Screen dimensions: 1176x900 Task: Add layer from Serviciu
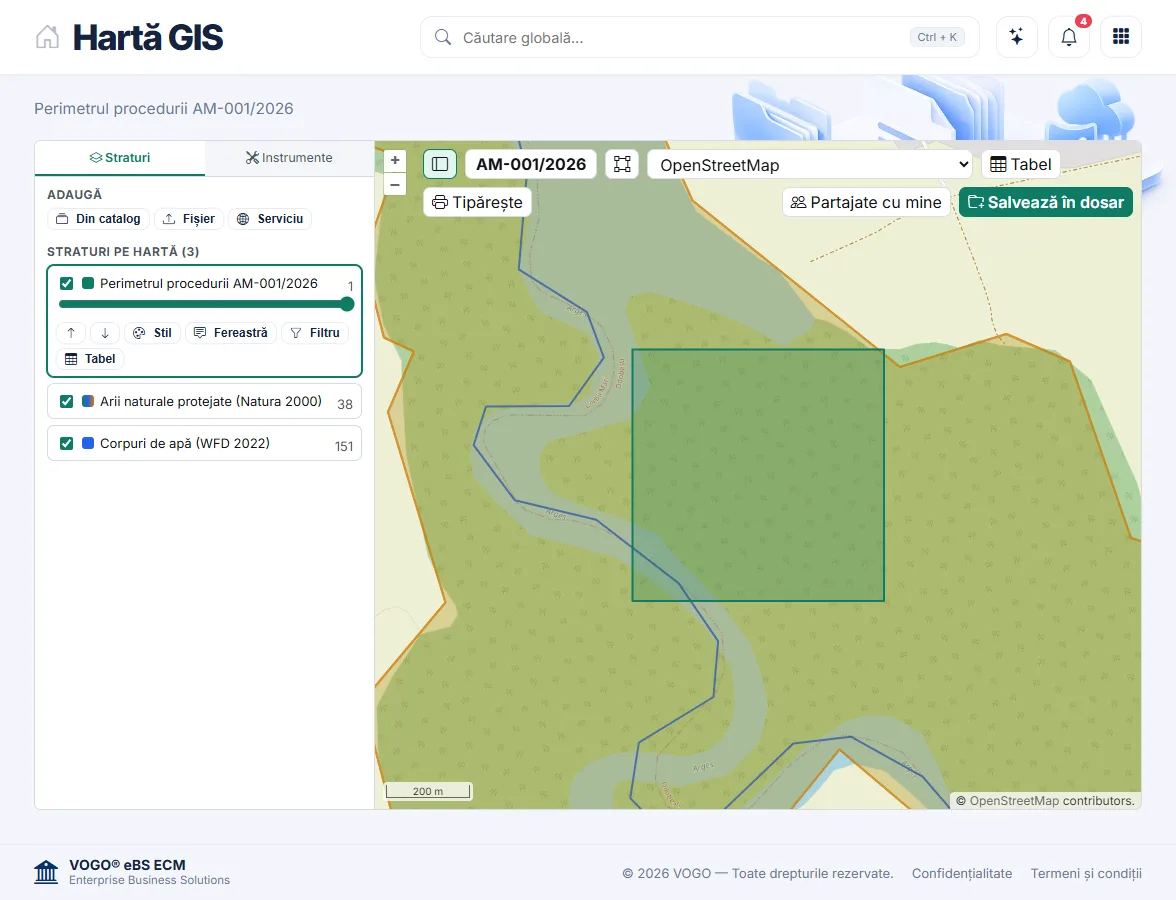pos(270,219)
